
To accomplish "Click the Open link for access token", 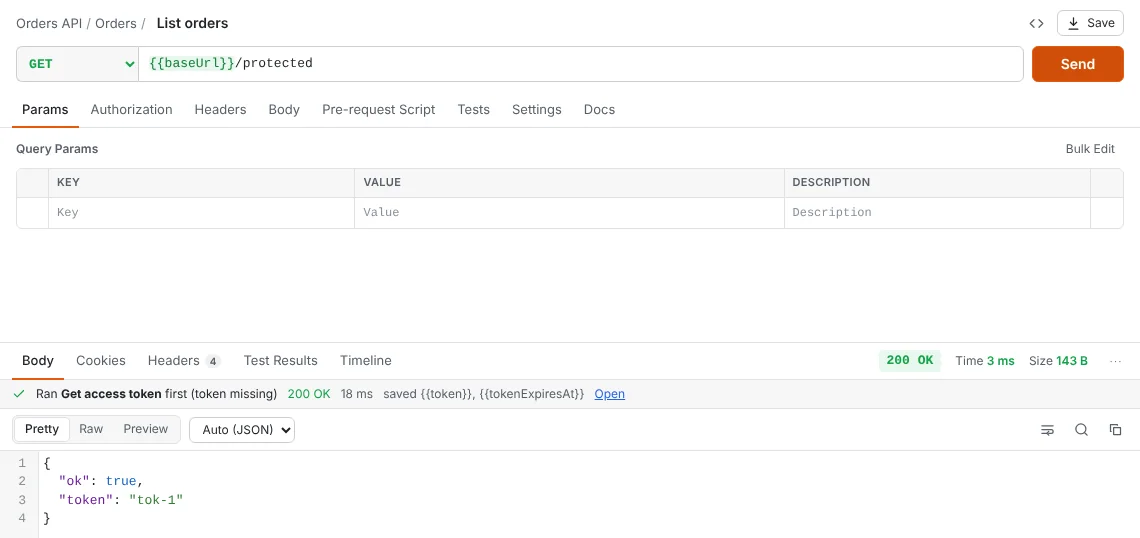I will [609, 394].
